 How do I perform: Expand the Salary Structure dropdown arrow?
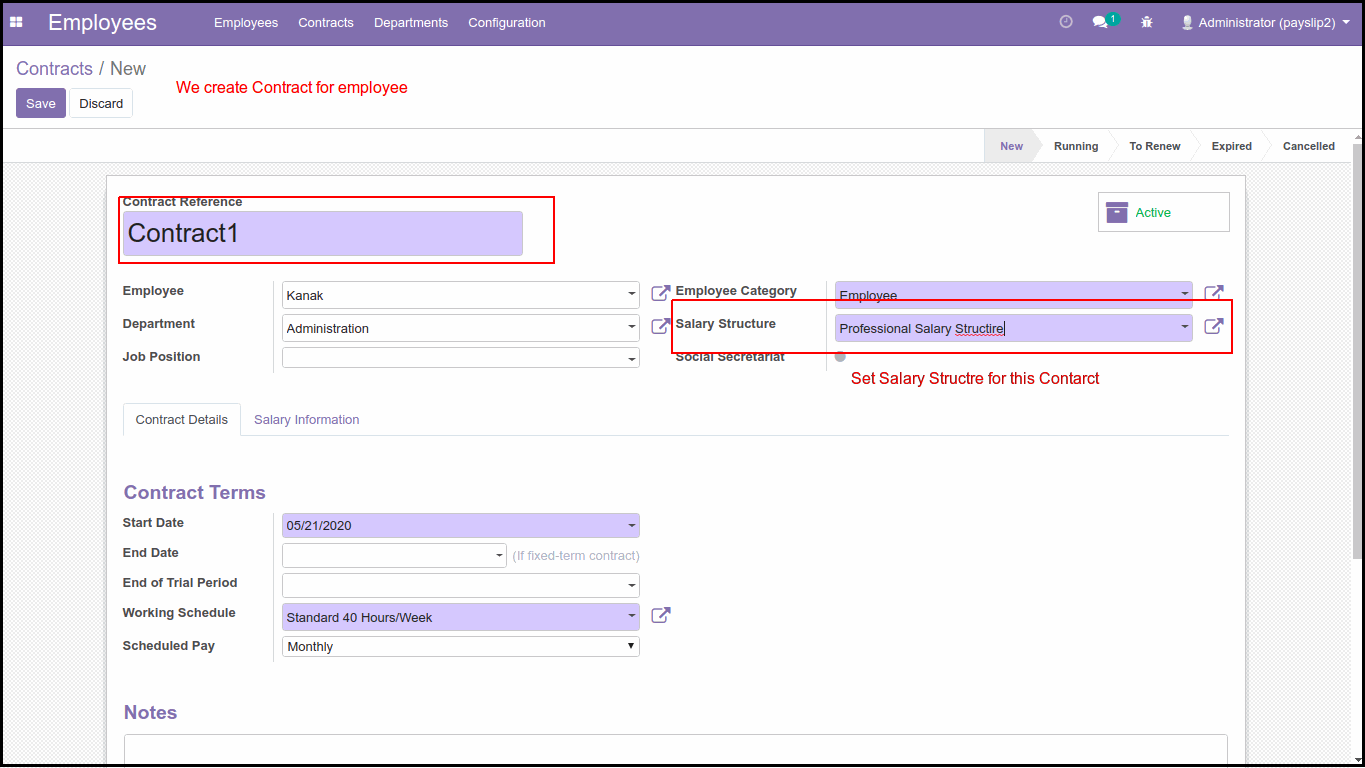pyautogui.click(x=1185, y=327)
